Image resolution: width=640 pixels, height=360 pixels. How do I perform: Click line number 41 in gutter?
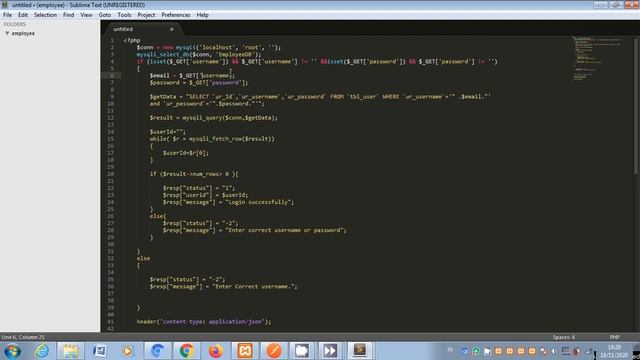[x=111, y=322]
